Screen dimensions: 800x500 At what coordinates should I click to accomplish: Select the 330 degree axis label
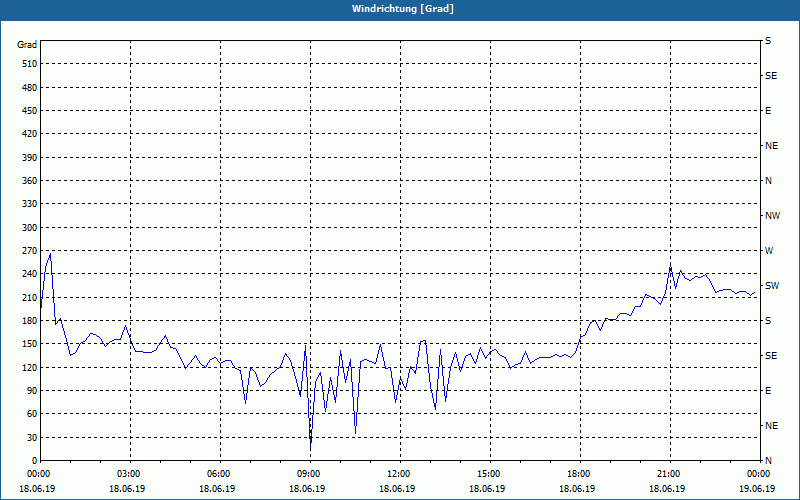point(30,204)
